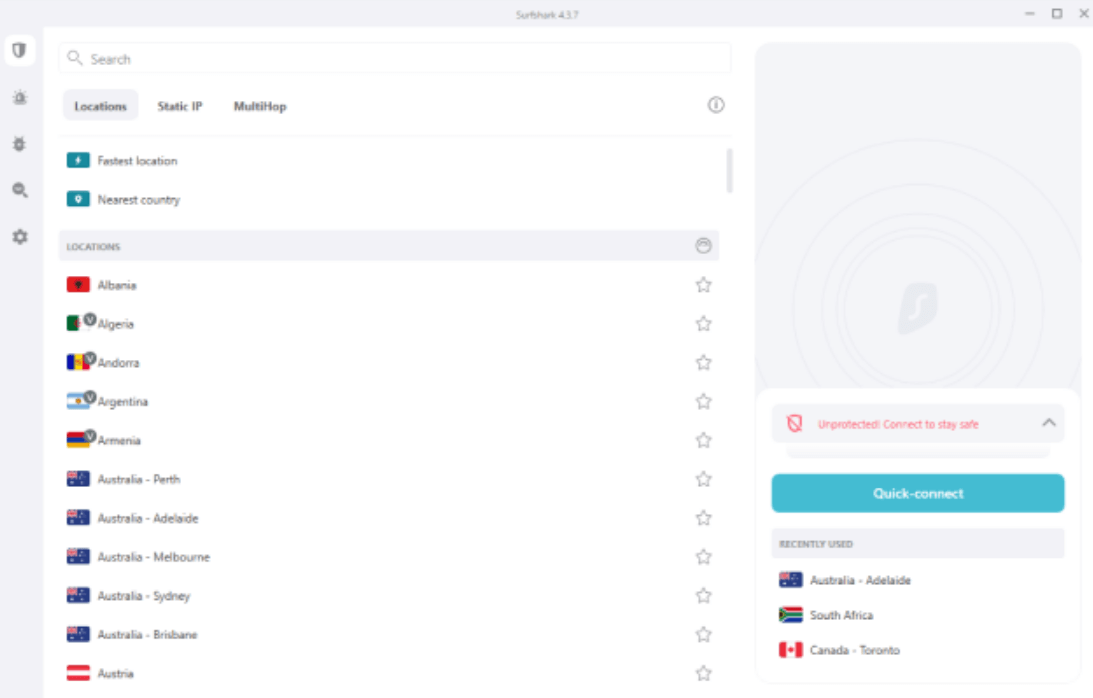This screenshot has width=1093, height=698.
Task: Favorite Argentina with its star
Action: pos(703,401)
